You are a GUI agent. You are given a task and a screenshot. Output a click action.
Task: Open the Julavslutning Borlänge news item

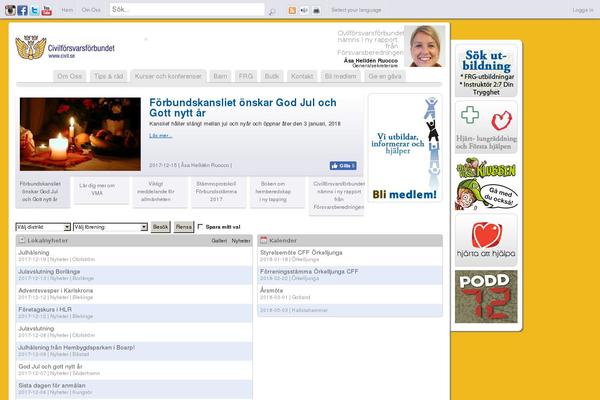134,275
